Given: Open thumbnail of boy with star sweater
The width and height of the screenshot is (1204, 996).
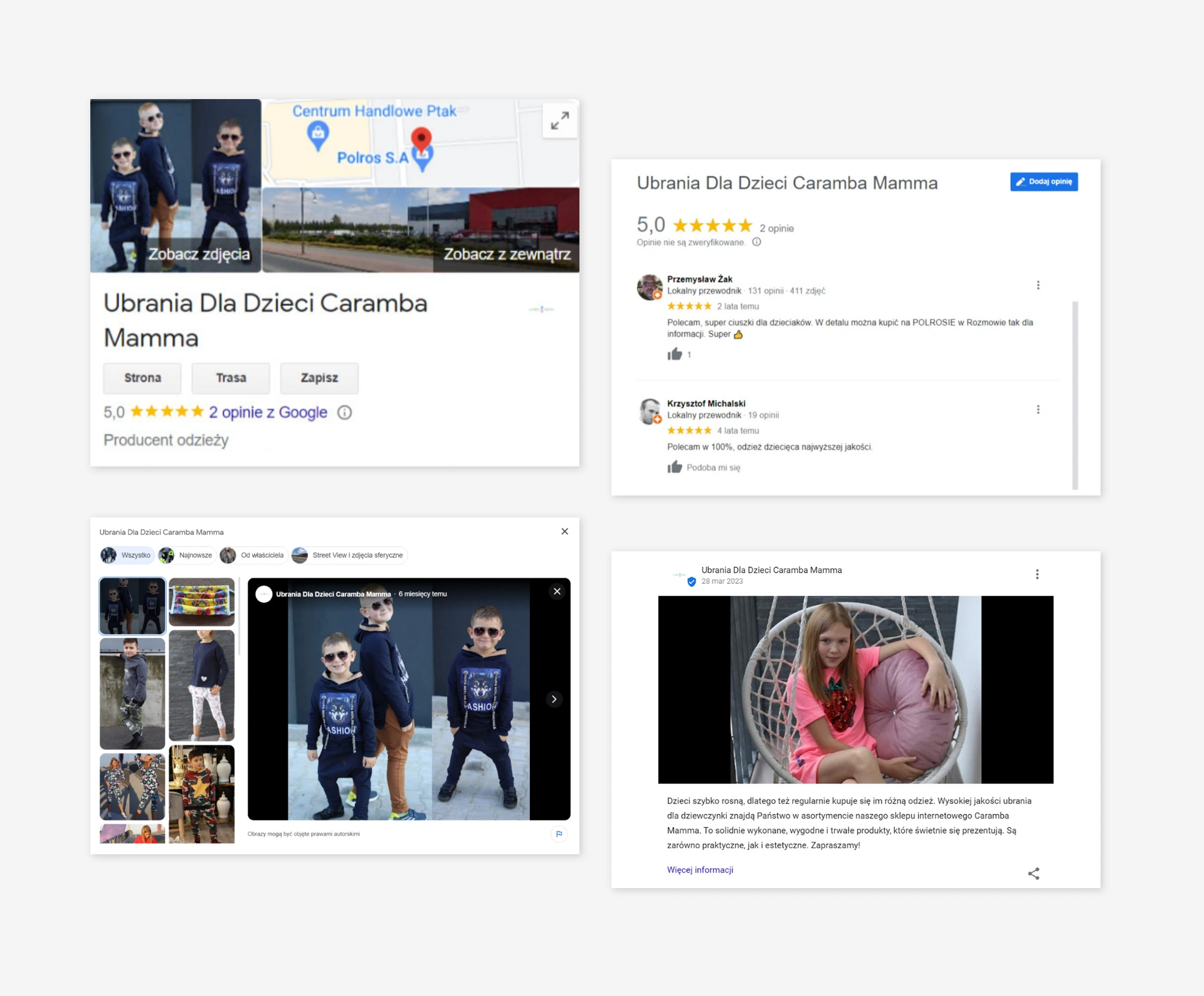Looking at the screenshot, I should [201, 794].
